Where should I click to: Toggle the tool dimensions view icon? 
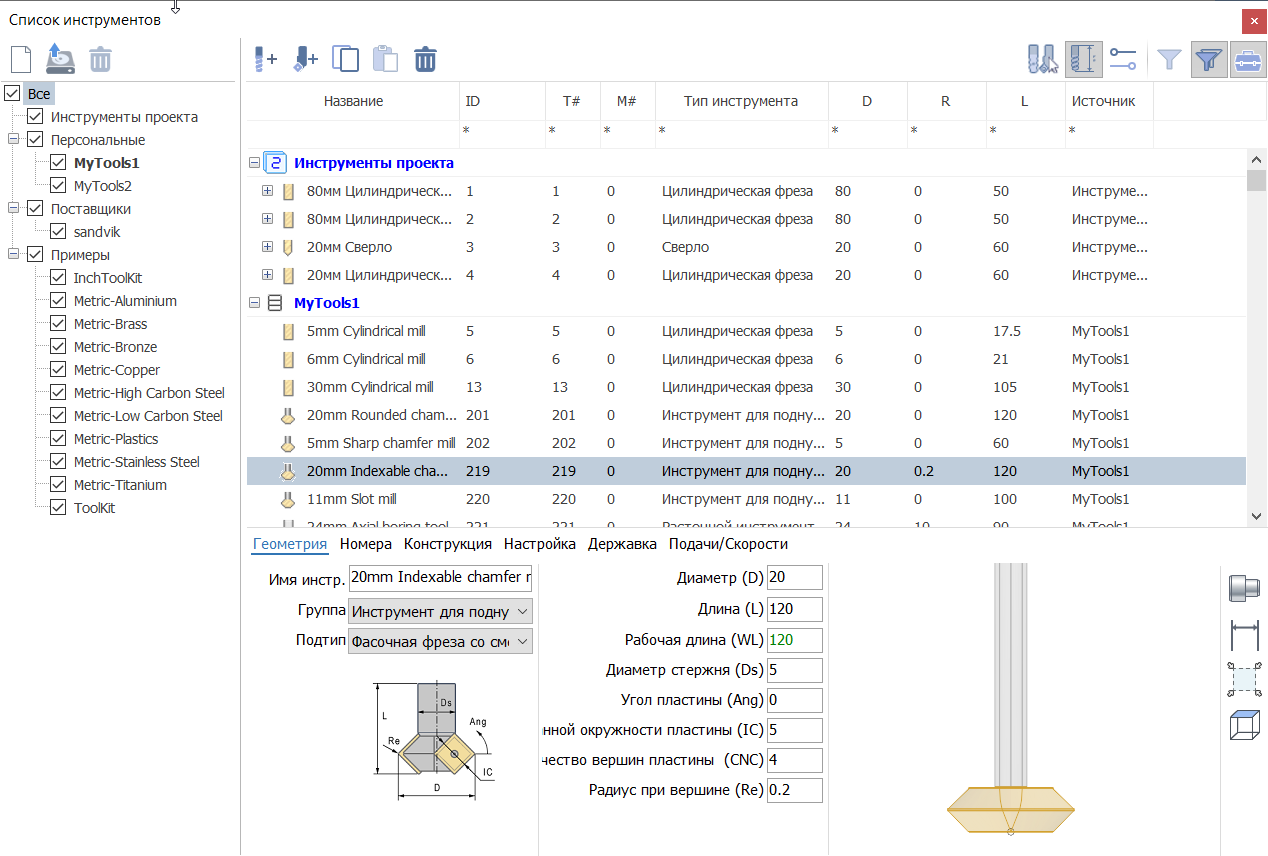coord(1084,60)
